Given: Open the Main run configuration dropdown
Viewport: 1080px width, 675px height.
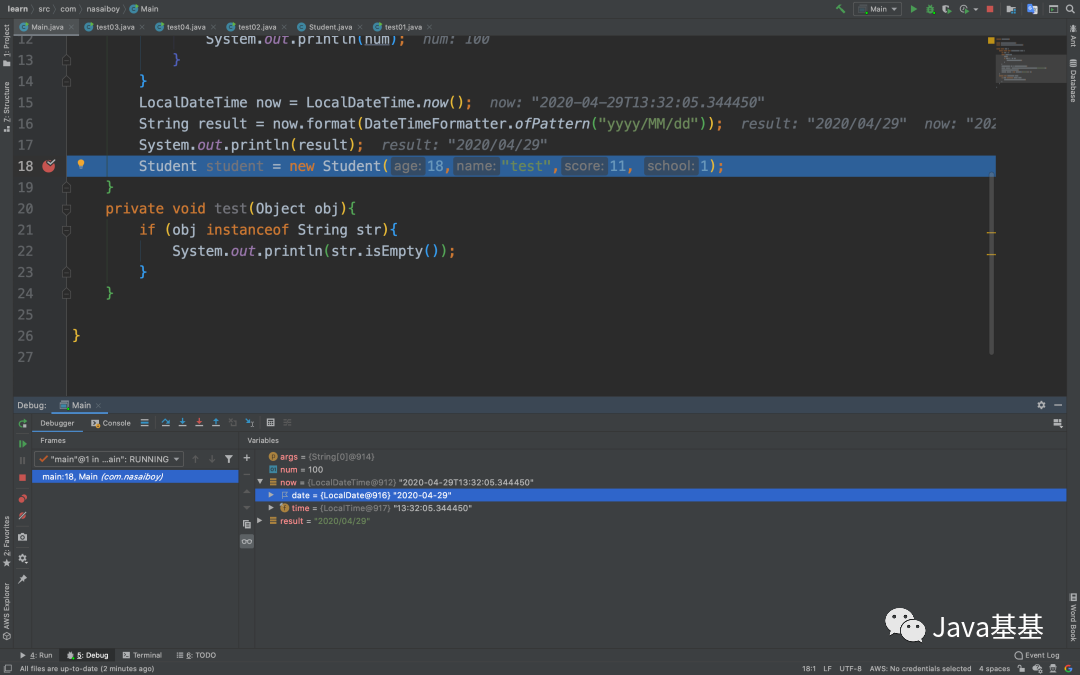Looking at the screenshot, I should pos(877,9).
